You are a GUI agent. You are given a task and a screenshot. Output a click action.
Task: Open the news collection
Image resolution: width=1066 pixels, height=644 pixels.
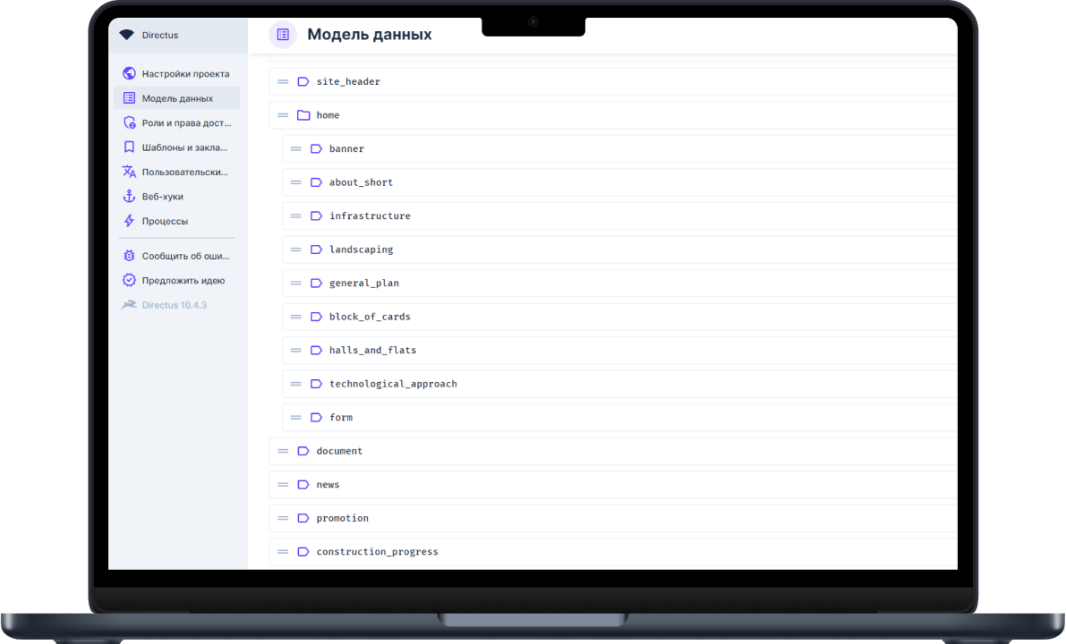[x=613, y=484]
